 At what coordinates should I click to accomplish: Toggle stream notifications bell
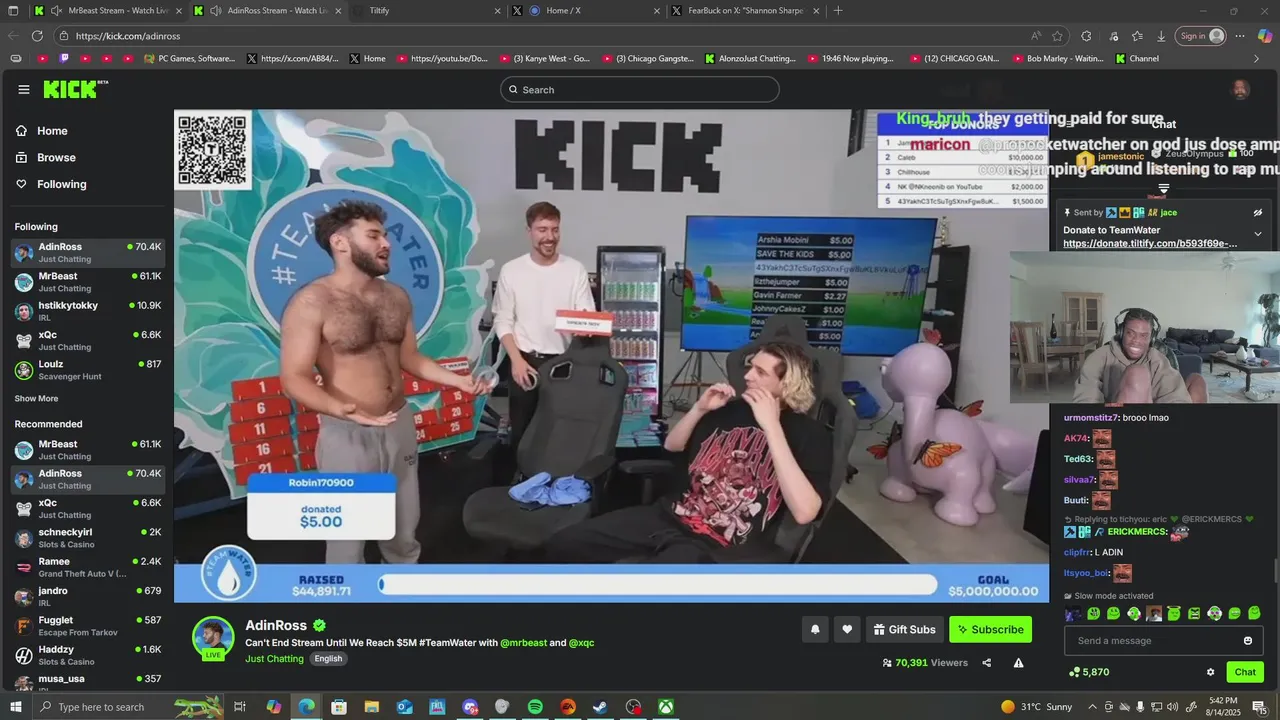[x=815, y=630]
